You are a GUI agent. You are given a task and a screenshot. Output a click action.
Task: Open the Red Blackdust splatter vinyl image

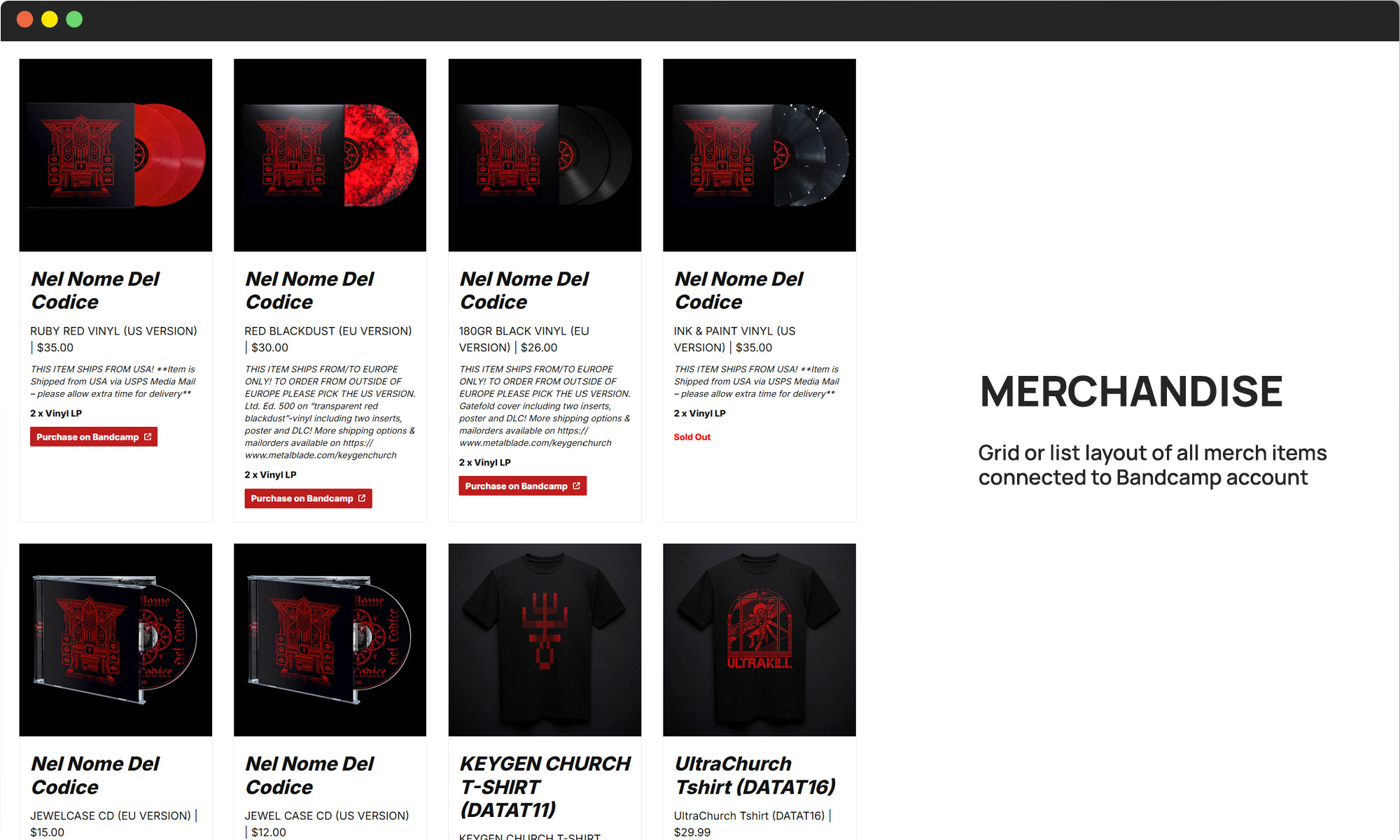(330, 155)
